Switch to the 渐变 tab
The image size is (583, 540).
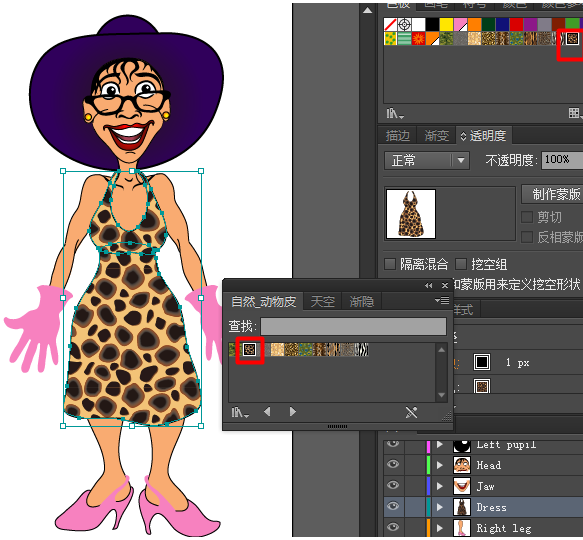[437, 136]
